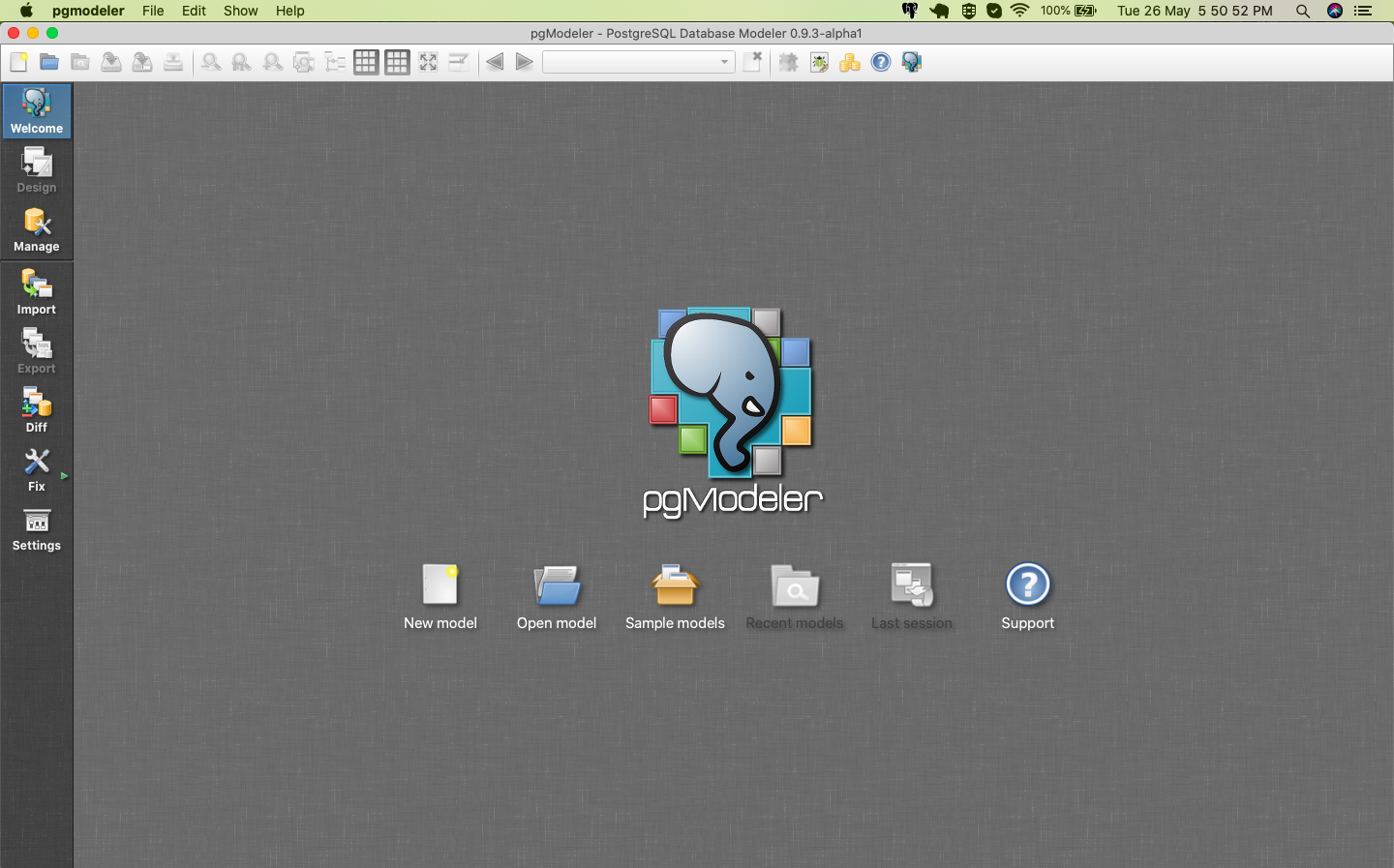Viewport: 1394px width, 868px height.
Task: Toggle the page delimiters grid button
Action: coord(397,63)
